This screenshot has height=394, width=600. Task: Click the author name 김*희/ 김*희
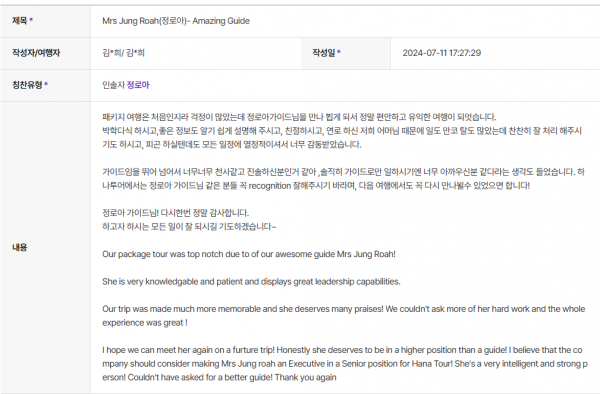(x=123, y=53)
